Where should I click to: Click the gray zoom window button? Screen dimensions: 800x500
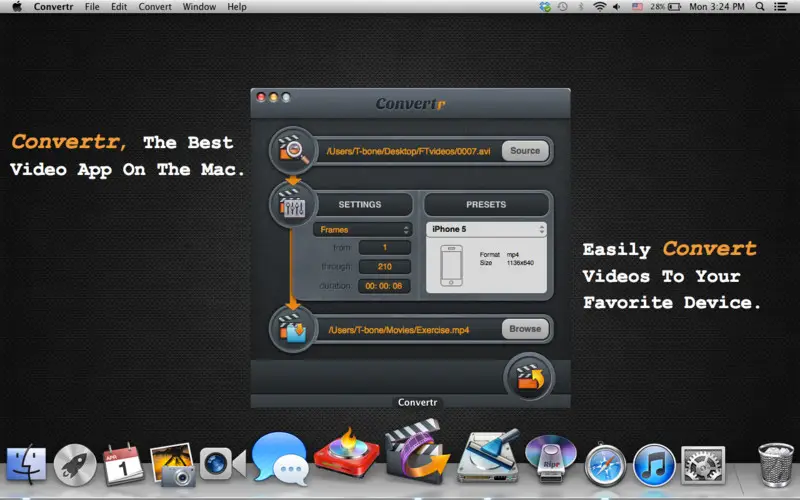[x=286, y=97]
